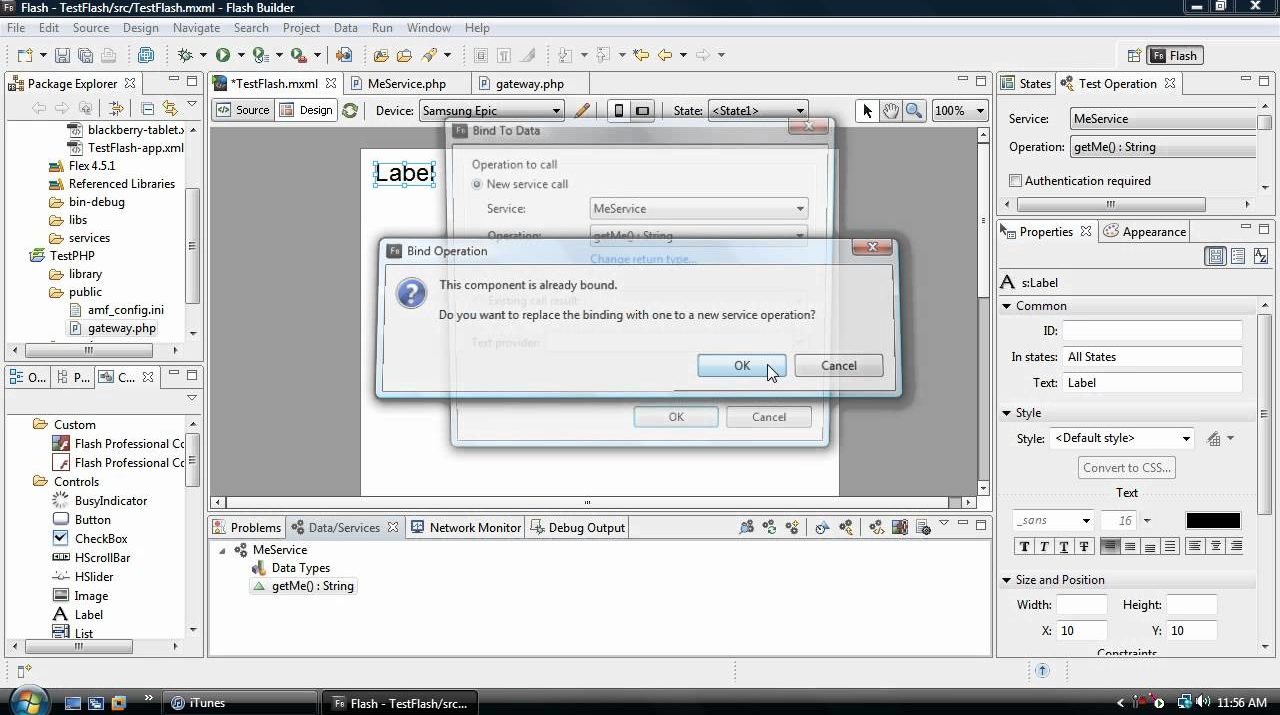Confirm replacing binding with OK

pyautogui.click(x=741, y=366)
